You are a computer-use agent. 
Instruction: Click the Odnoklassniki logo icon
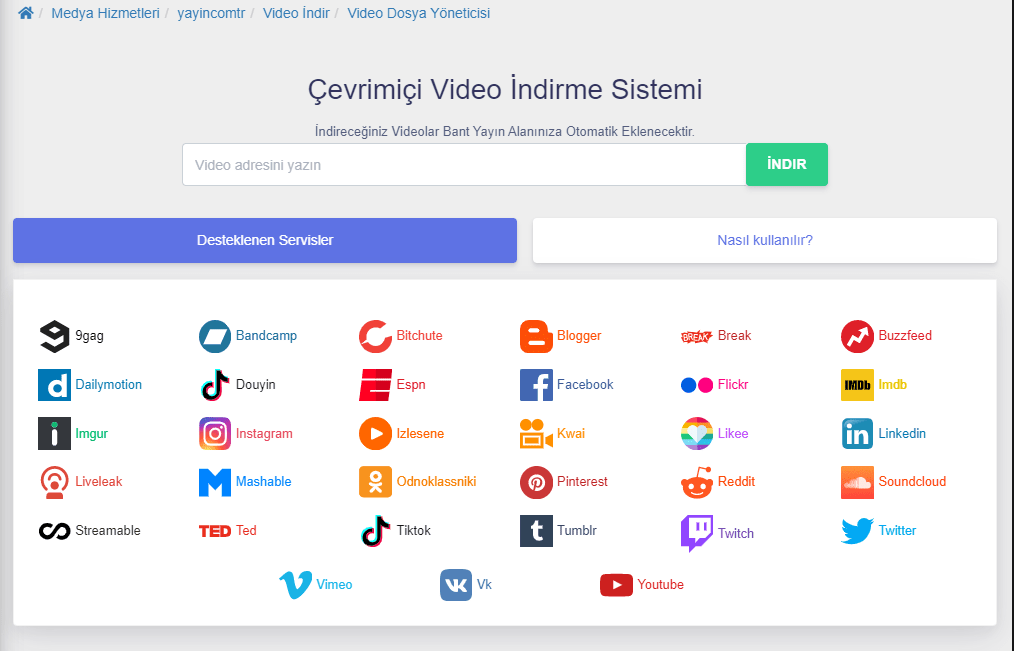coord(375,482)
